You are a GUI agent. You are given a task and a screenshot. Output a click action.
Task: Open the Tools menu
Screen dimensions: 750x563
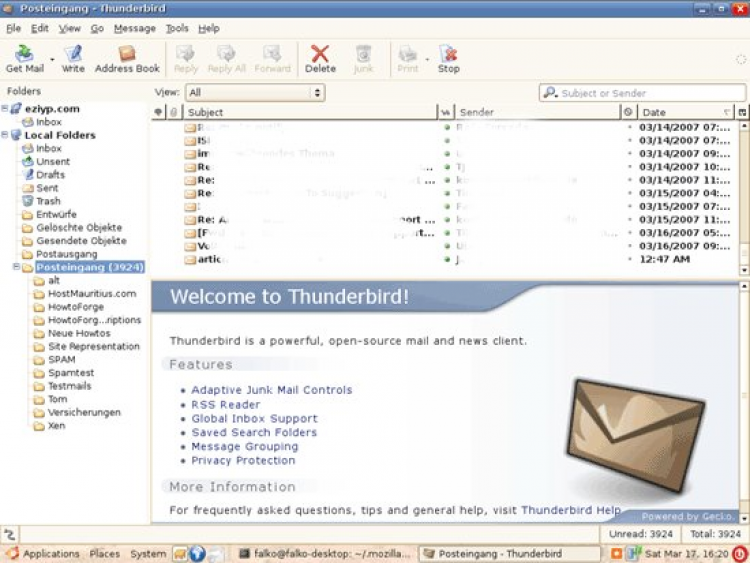[x=177, y=28]
